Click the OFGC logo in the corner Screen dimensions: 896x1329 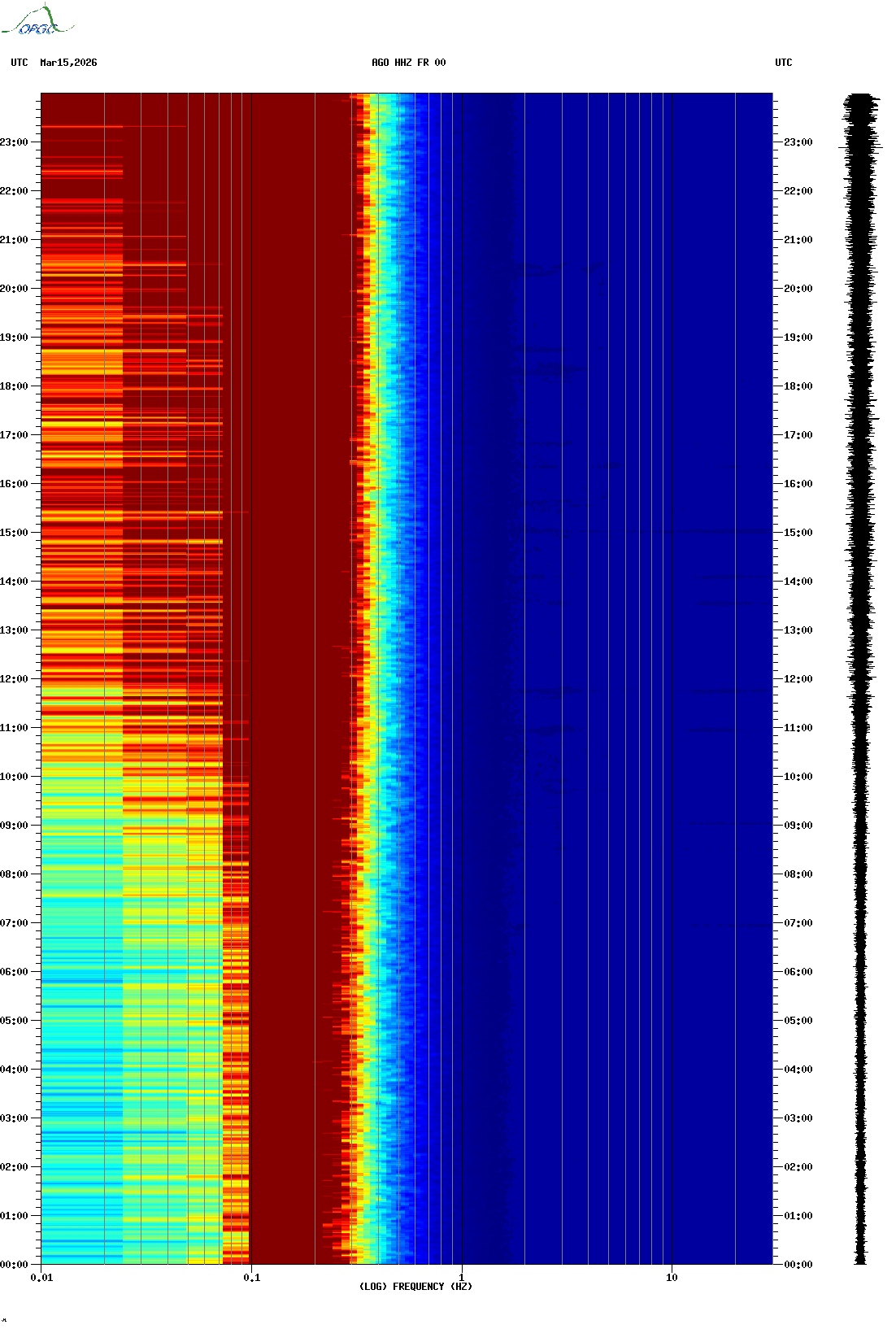pos(37,20)
